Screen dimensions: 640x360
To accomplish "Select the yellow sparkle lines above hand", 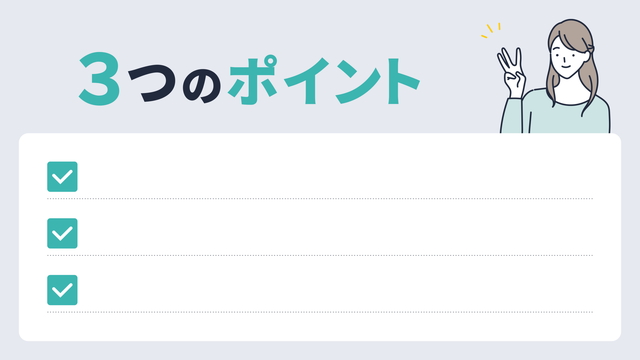I will 491,31.
